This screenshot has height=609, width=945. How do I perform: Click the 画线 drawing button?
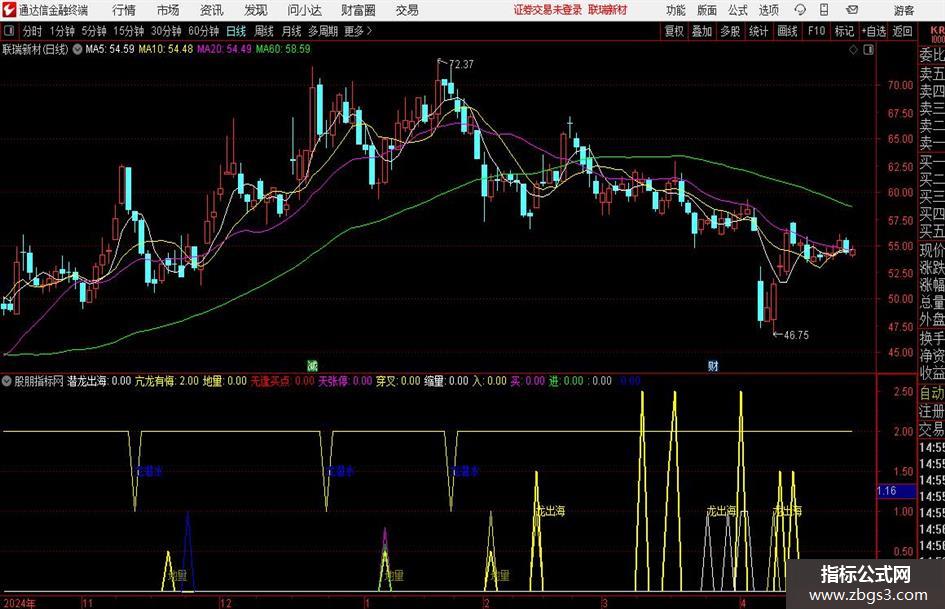coord(787,31)
